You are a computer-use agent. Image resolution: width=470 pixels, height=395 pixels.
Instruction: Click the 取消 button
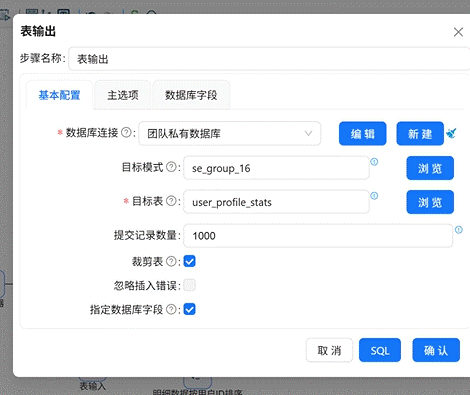tap(329, 350)
